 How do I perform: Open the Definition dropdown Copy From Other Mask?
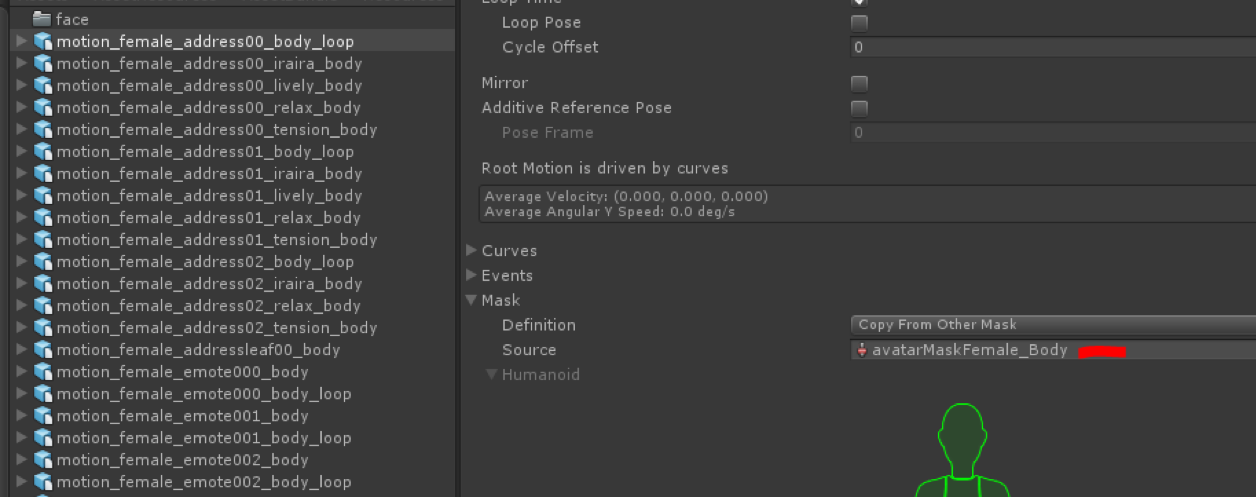click(x=1052, y=325)
